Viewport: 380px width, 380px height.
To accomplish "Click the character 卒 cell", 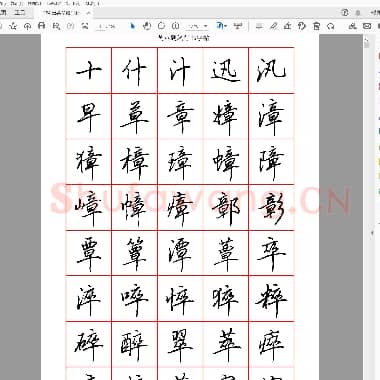I will click(x=271, y=253).
